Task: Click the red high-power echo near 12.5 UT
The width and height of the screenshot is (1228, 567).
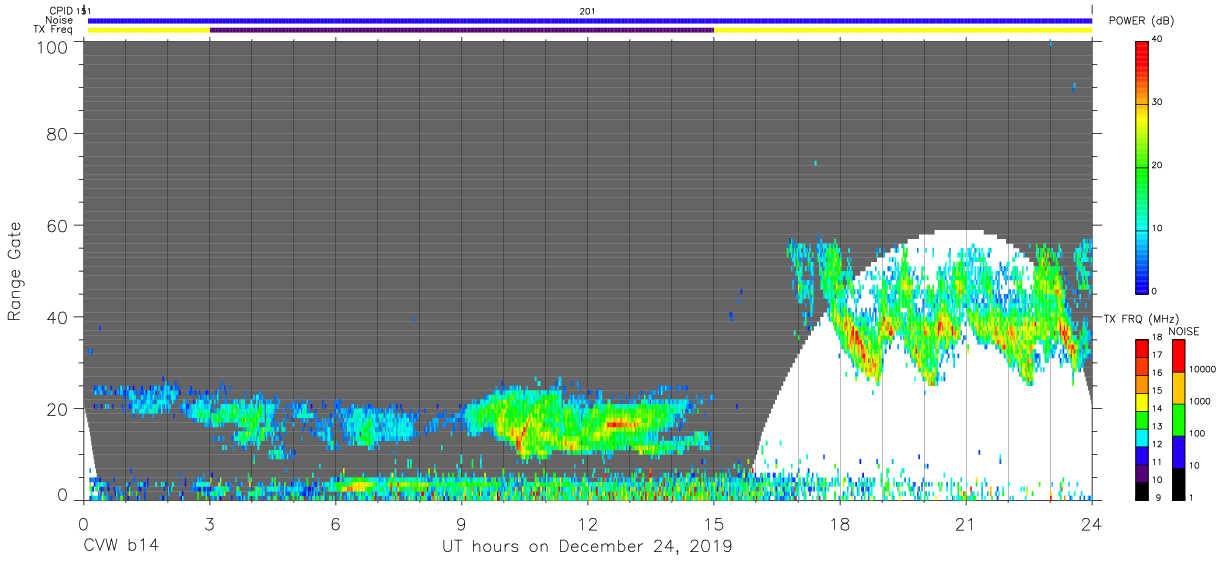Action: click(x=621, y=423)
